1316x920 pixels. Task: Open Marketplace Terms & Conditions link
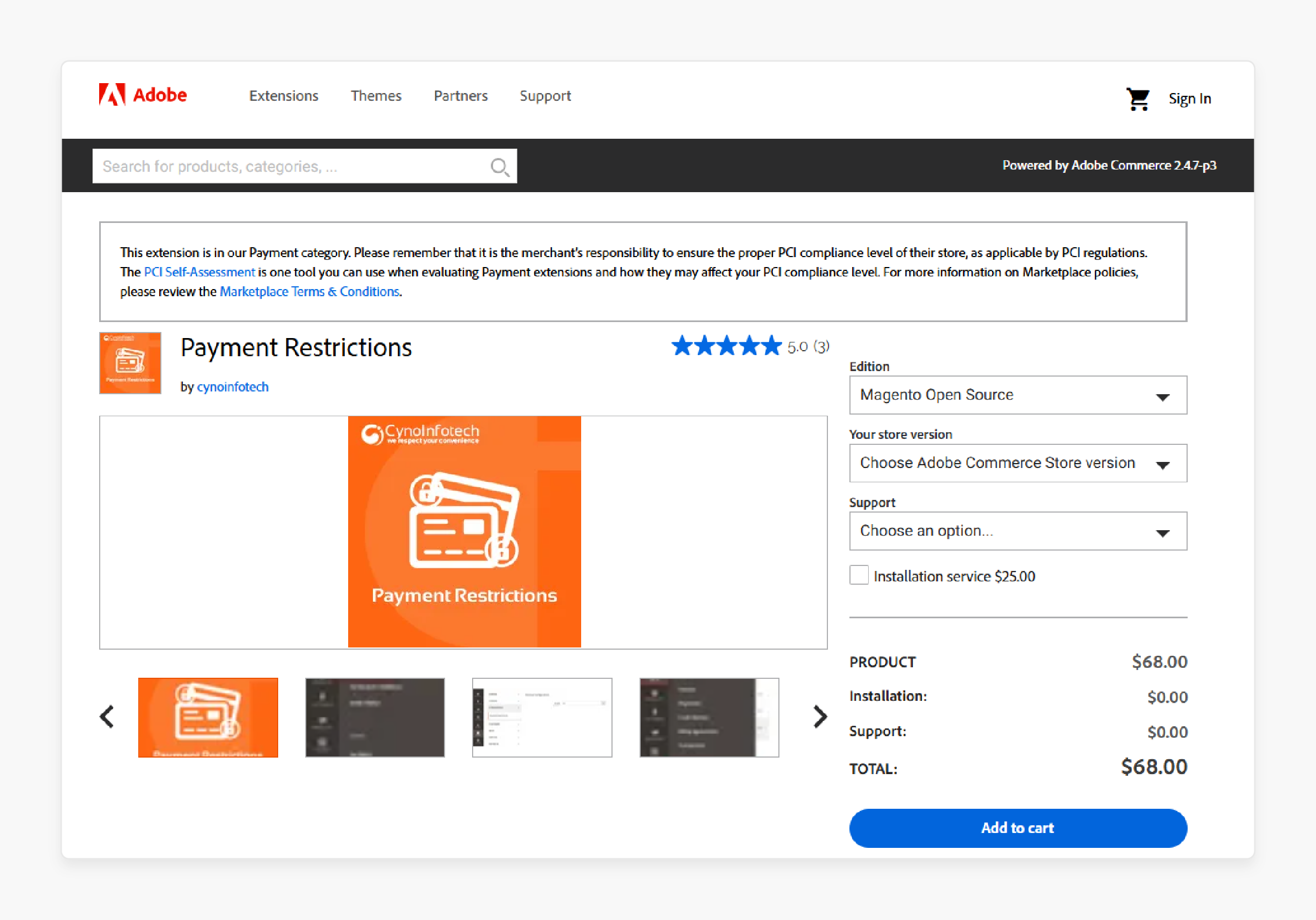[310, 292]
